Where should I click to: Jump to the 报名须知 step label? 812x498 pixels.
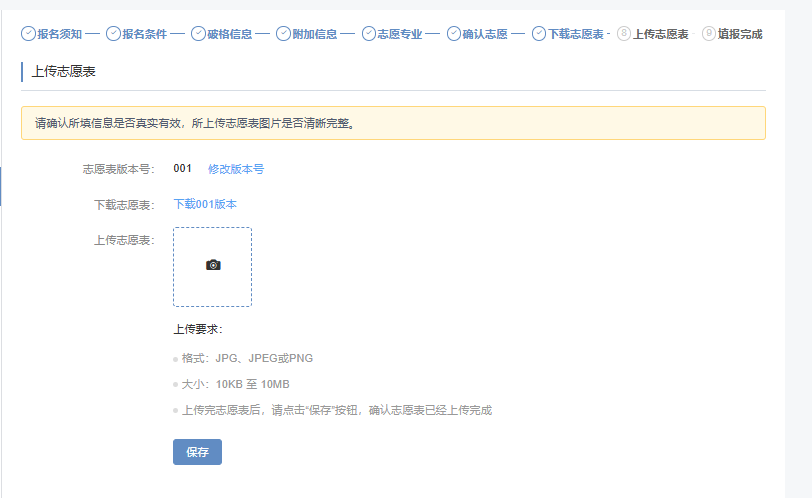59,34
